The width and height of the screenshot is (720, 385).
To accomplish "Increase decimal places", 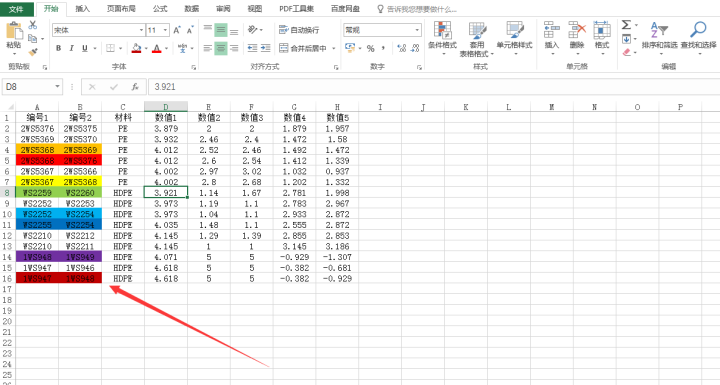I will point(402,48).
